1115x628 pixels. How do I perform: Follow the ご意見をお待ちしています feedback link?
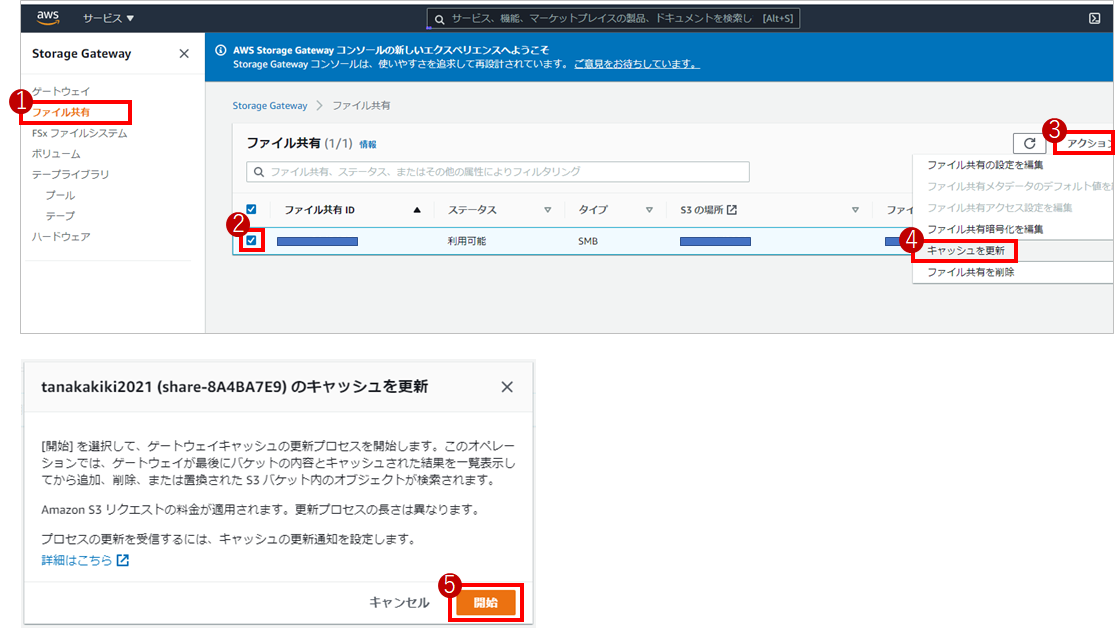636,64
